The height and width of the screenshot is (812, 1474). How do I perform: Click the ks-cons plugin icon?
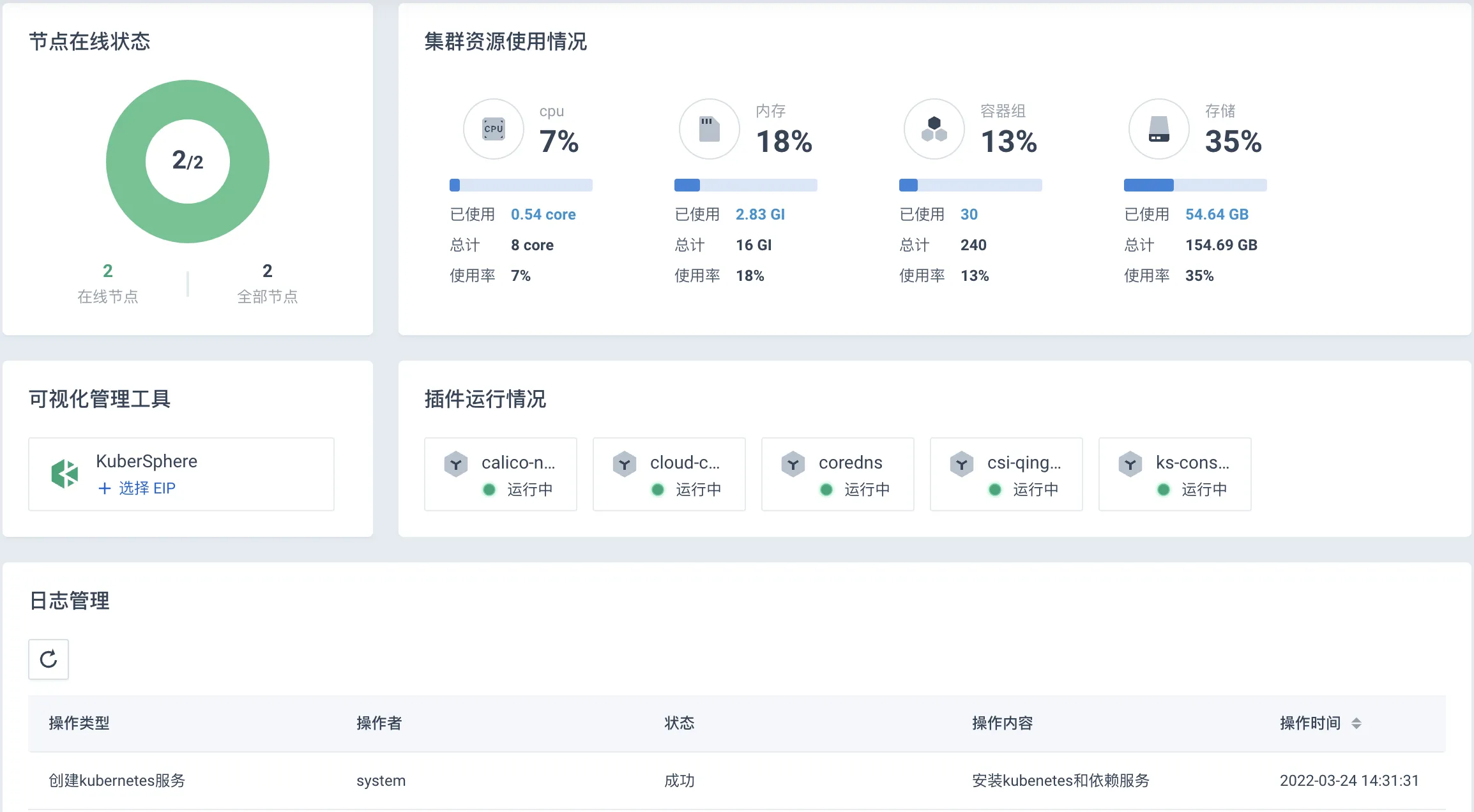click(x=1130, y=463)
